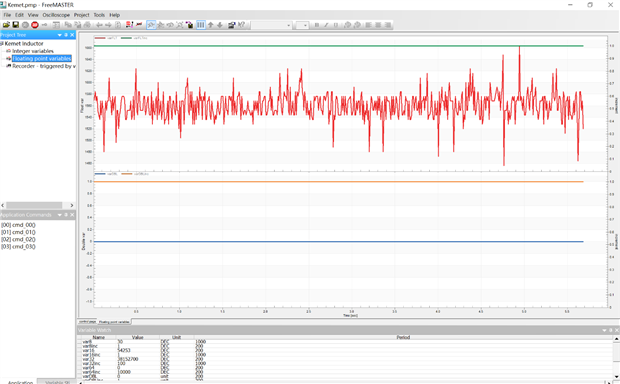Open the Project menu
This screenshot has width=620, height=384.
tap(81, 15)
